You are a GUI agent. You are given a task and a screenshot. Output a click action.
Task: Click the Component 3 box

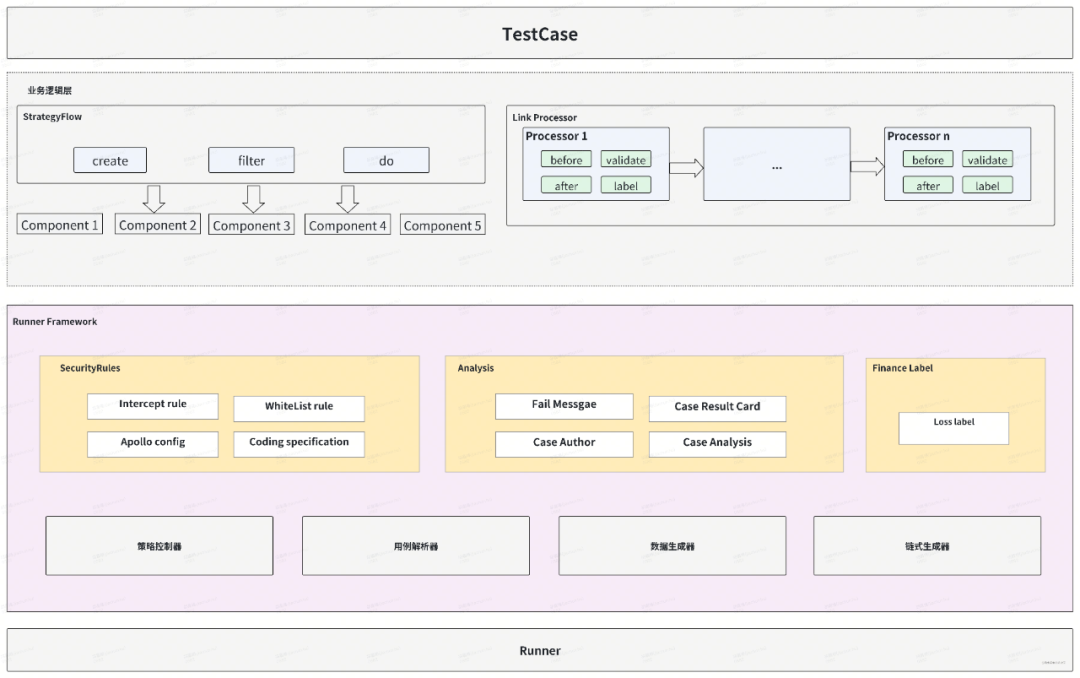pos(251,225)
